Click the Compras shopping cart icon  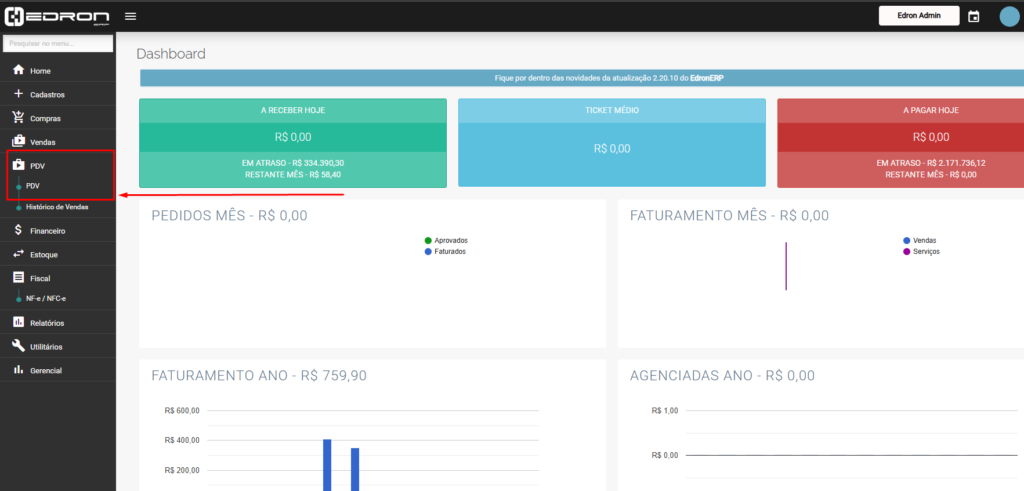tap(18, 118)
